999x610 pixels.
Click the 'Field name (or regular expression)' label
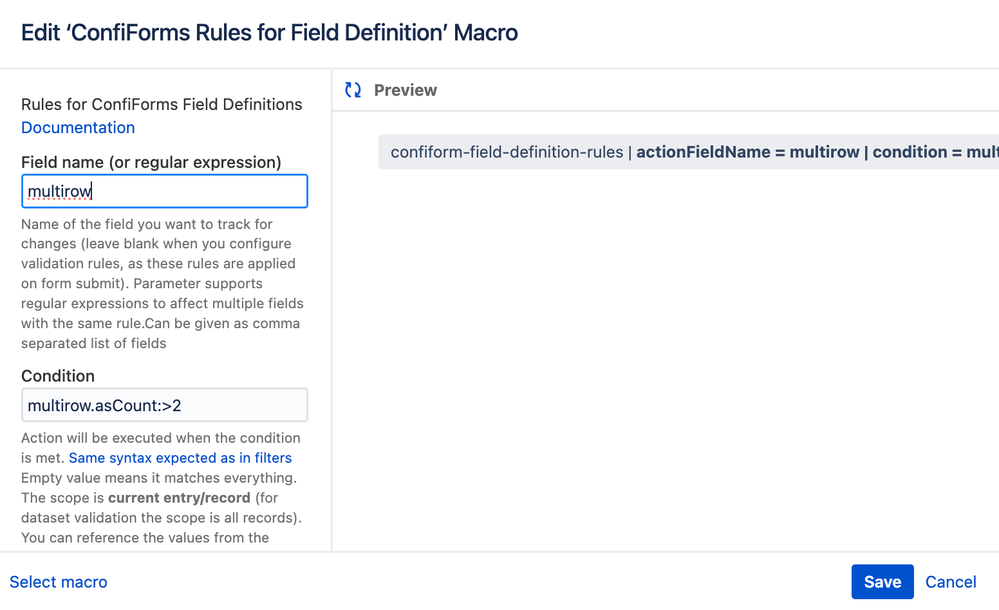[151, 162]
